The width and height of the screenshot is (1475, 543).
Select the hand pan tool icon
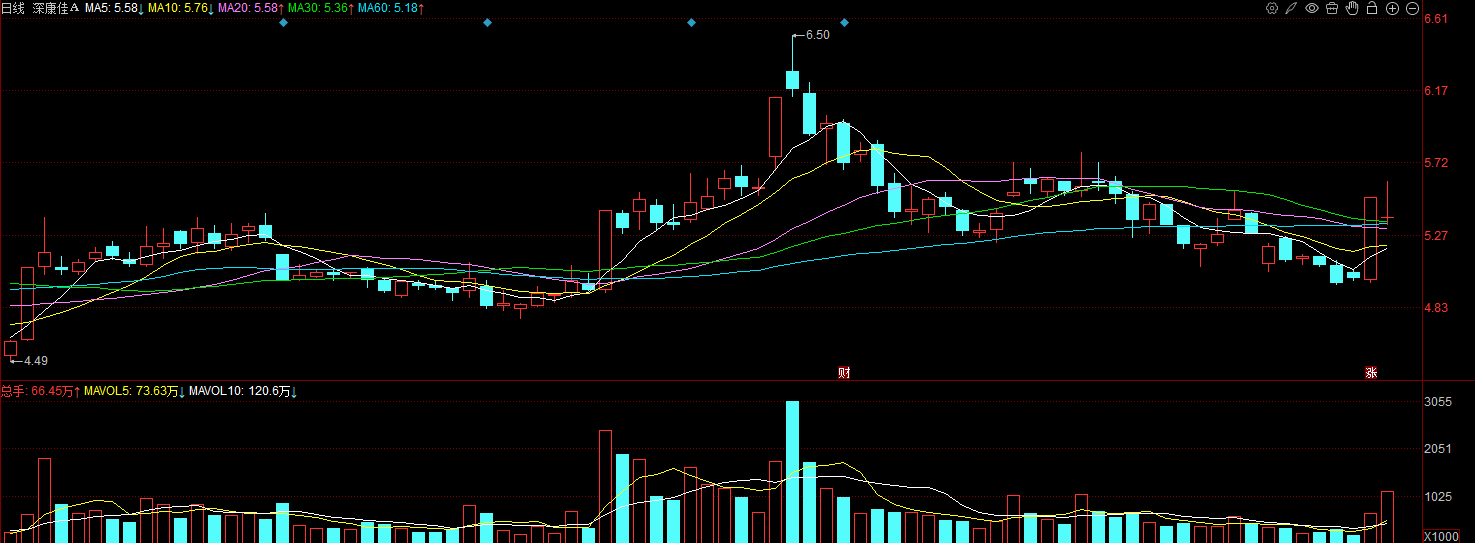coord(1352,8)
